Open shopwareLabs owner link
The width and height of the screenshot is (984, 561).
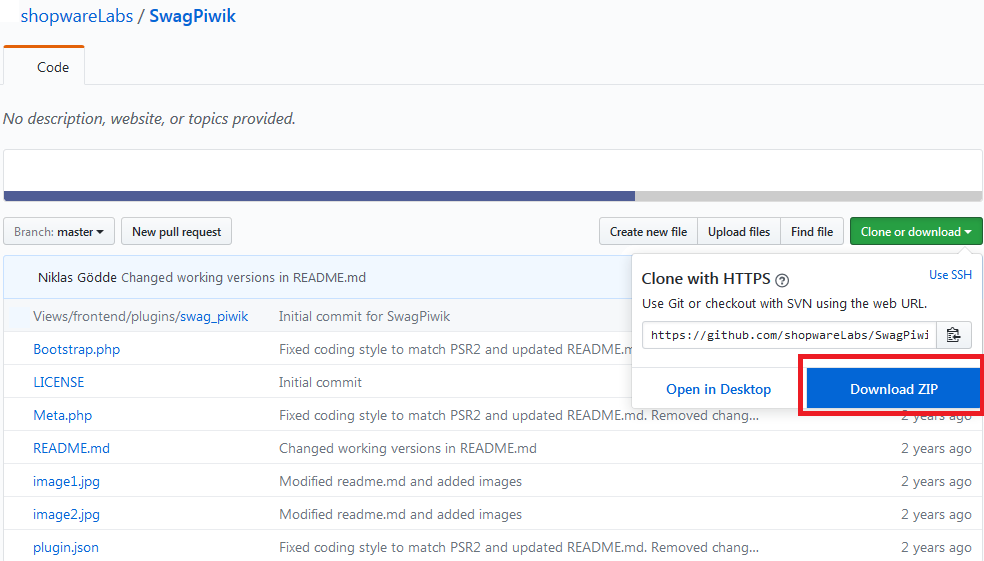(x=77, y=16)
